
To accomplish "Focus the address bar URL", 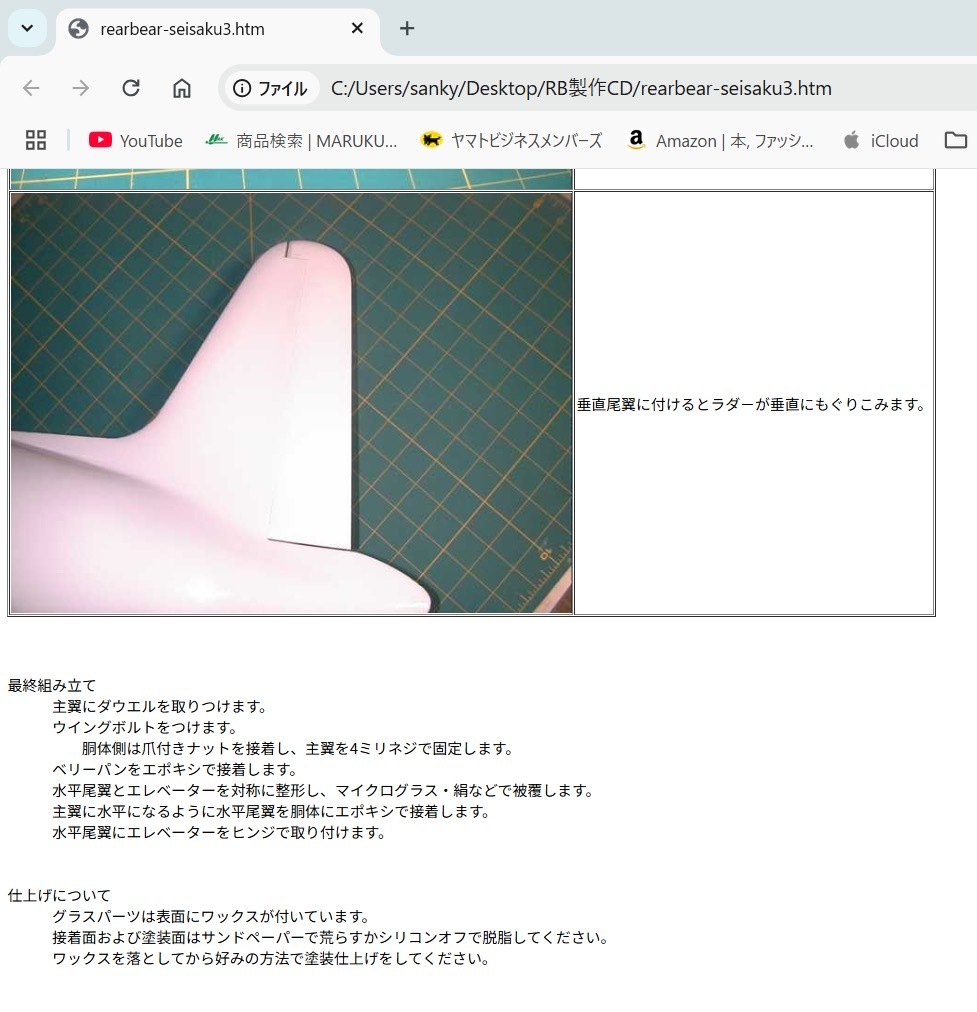I will [x=581, y=88].
